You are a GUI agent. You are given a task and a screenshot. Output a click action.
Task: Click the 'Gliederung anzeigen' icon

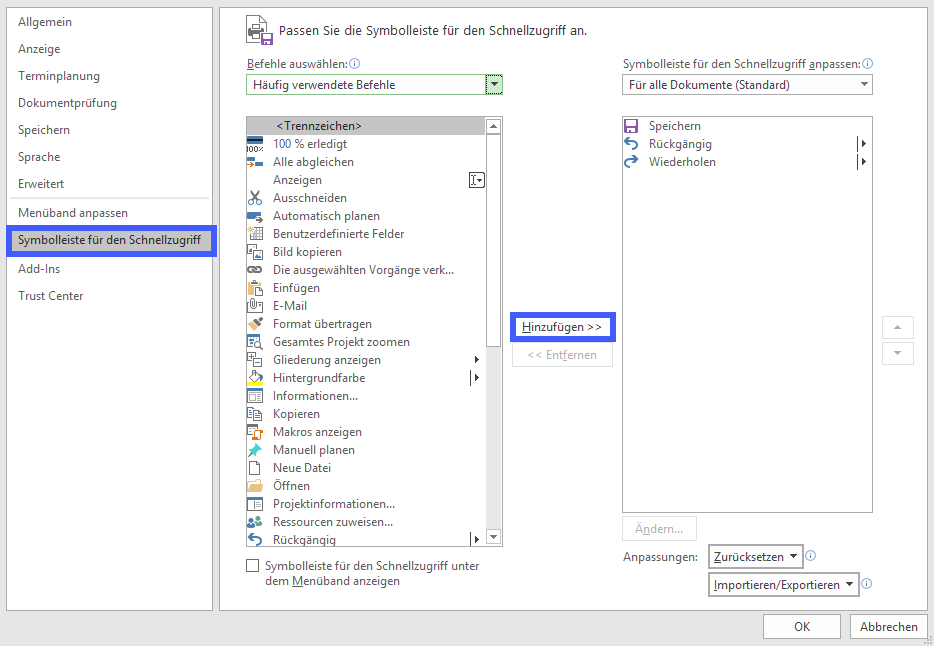coord(255,360)
